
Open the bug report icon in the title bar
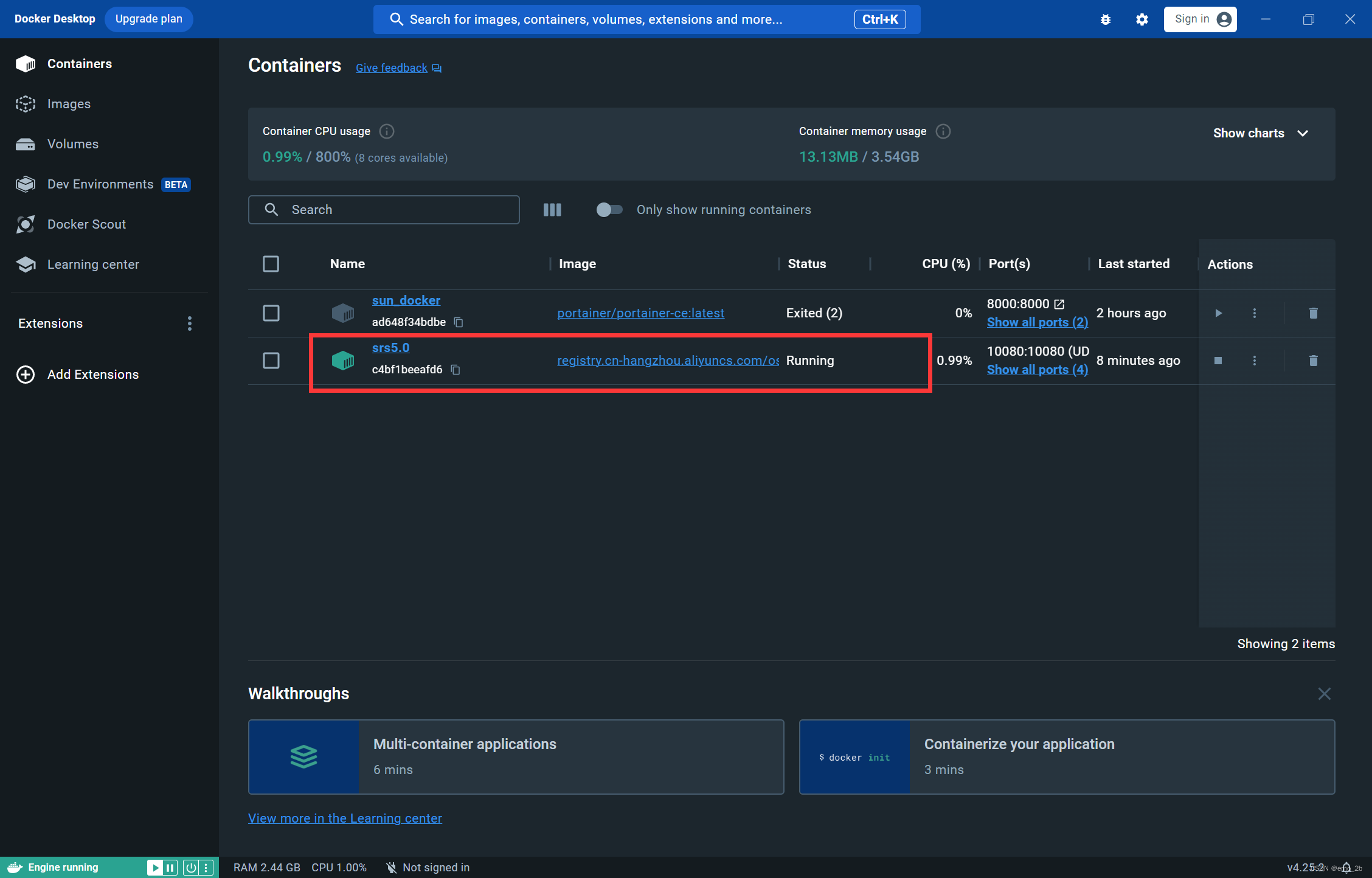[x=1105, y=19]
